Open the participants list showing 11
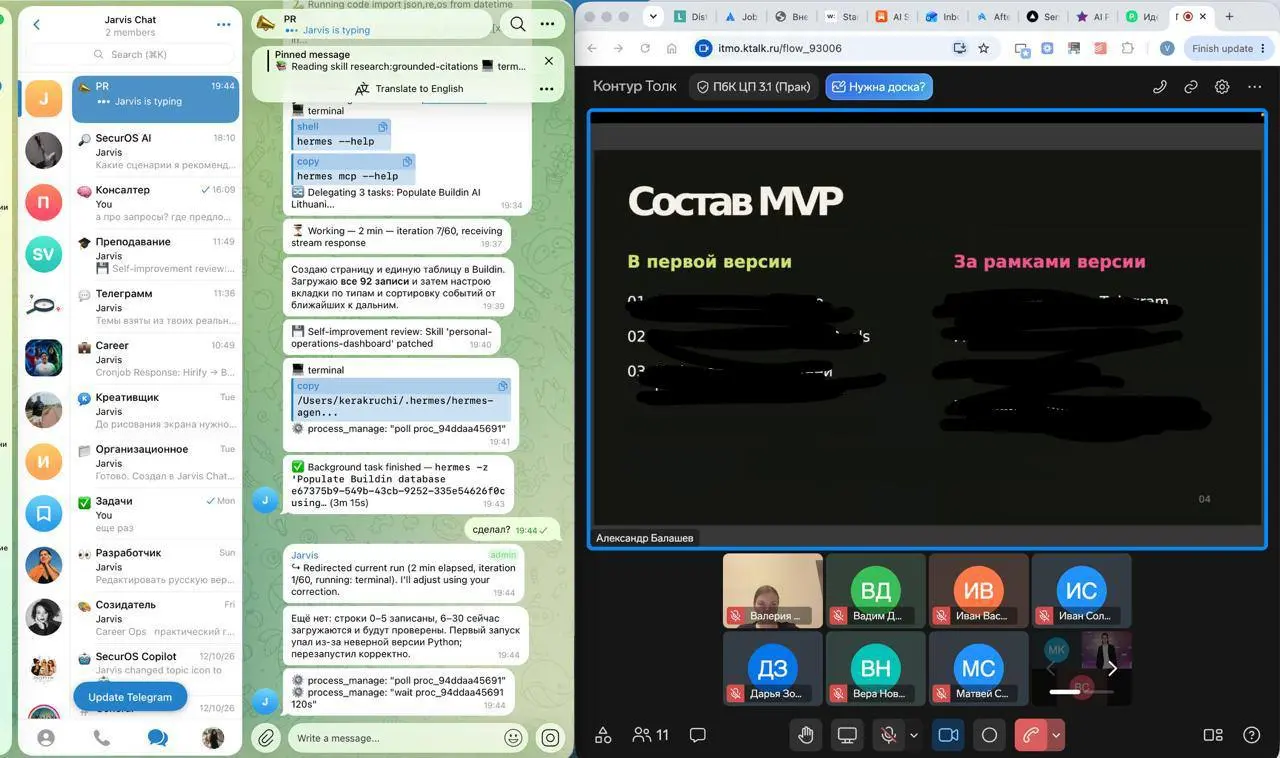1280x758 pixels. pyautogui.click(x=651, y=735)
